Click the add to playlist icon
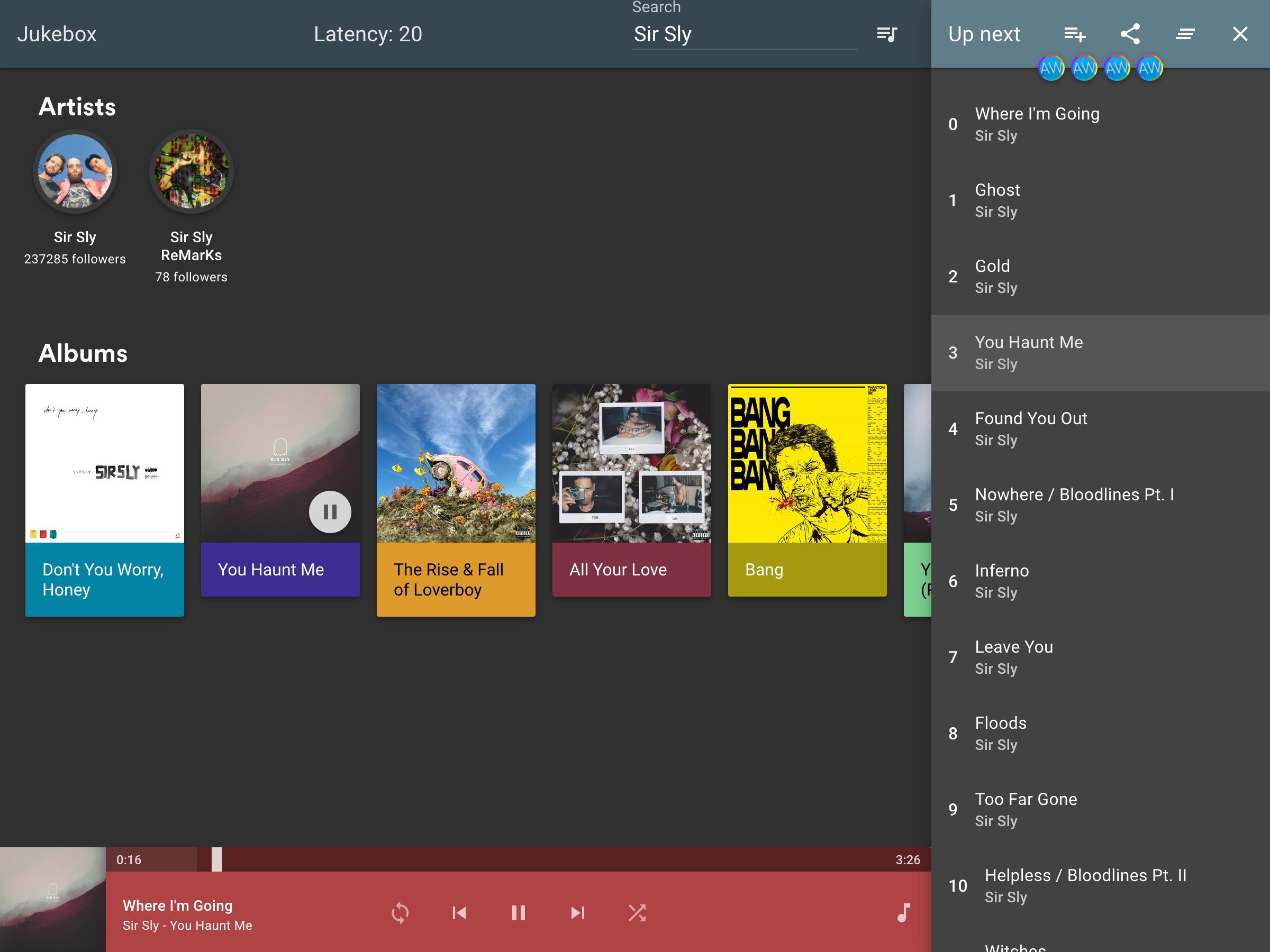1270x952 pixels. [x=1074, y=34]
